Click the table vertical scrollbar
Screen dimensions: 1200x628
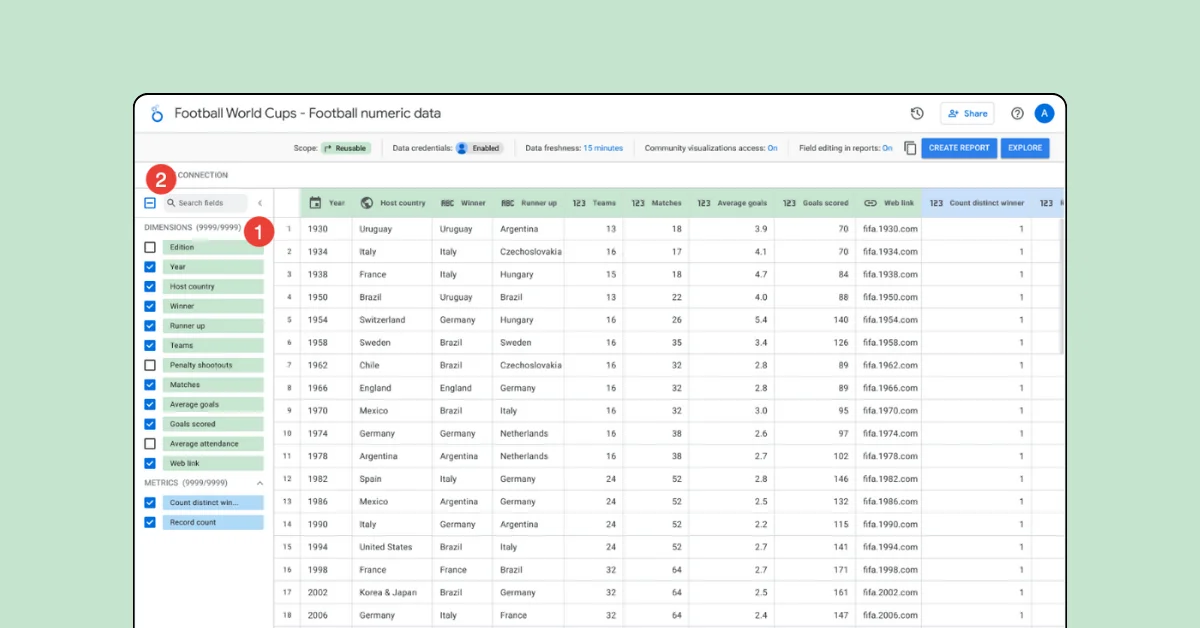[1061, 285]
